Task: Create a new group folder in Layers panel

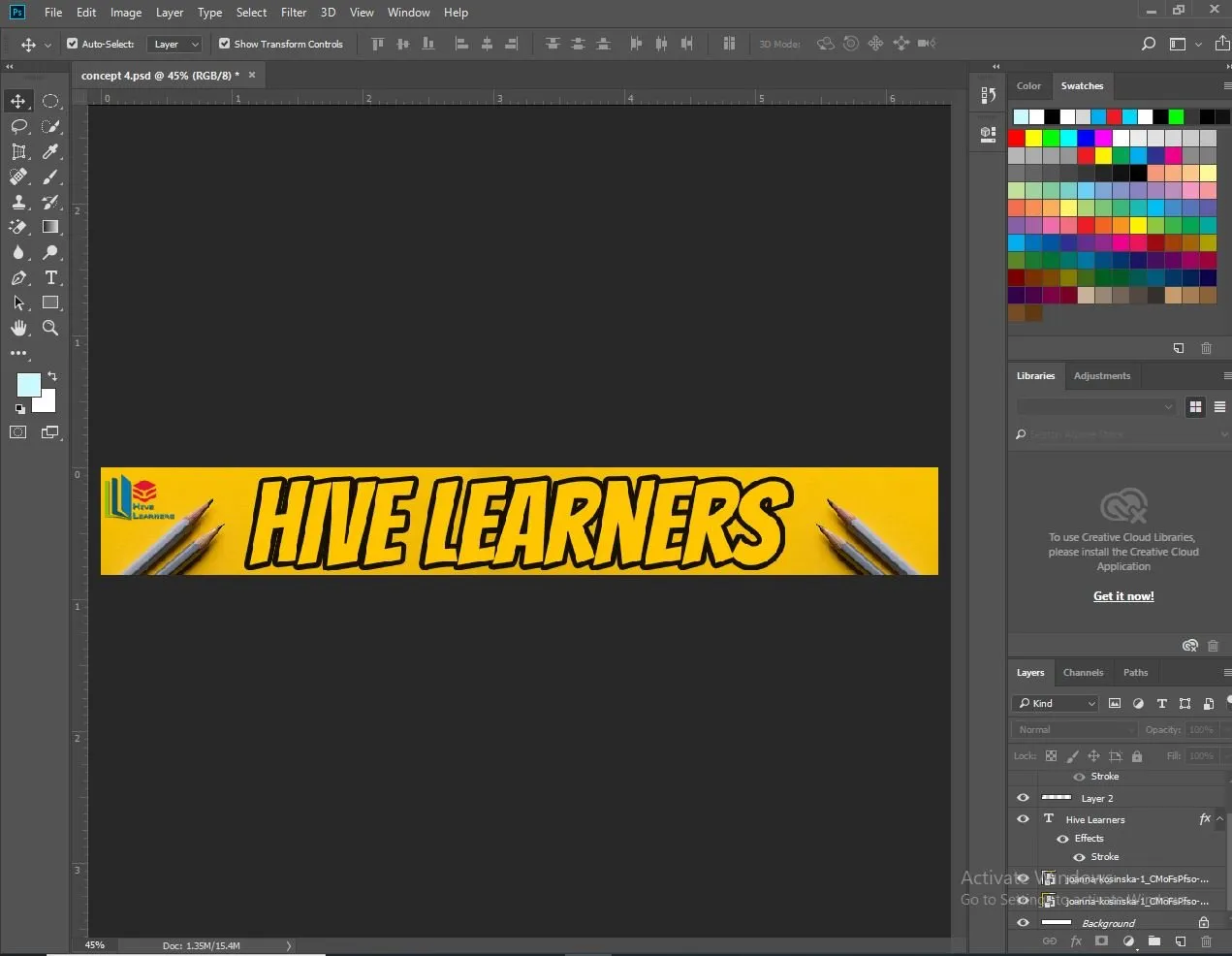Action: pos(1154,940)
